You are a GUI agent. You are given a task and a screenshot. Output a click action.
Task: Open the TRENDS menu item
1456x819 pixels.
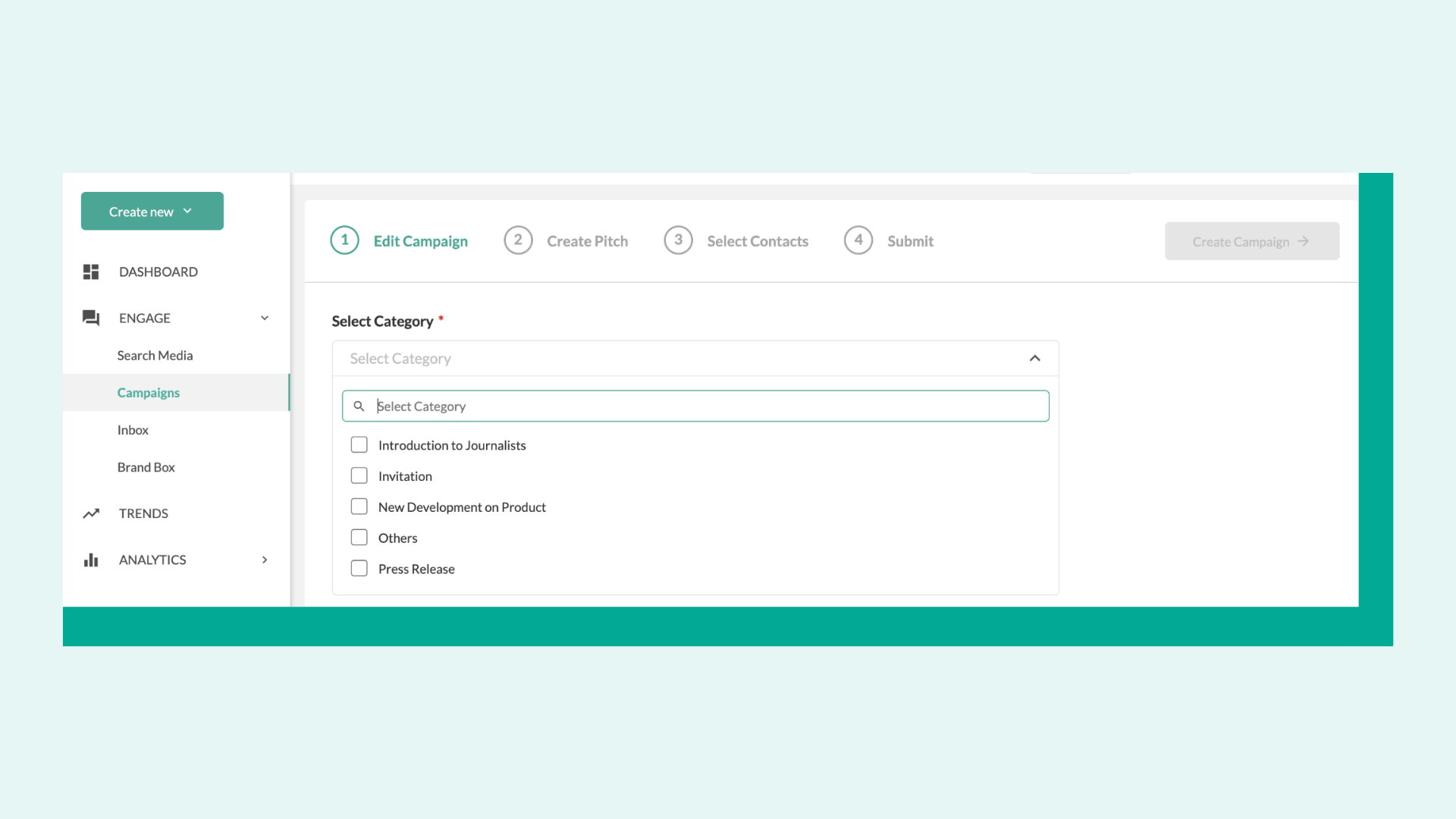tap(143, 513)
